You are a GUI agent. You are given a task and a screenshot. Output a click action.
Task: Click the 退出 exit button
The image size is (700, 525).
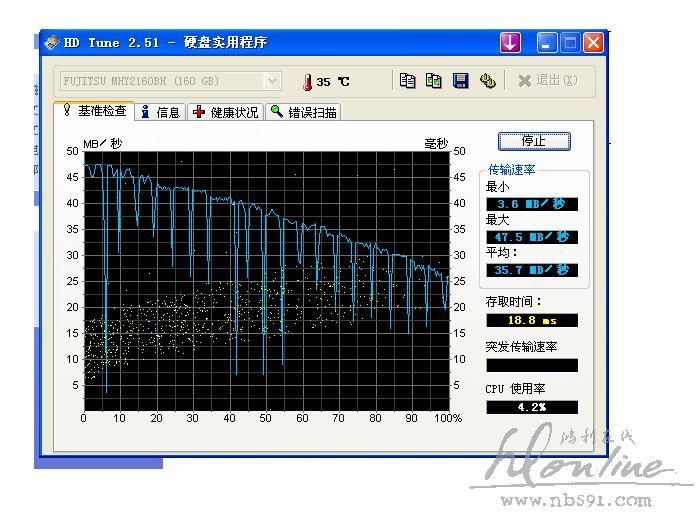click(x=547, y=81)
